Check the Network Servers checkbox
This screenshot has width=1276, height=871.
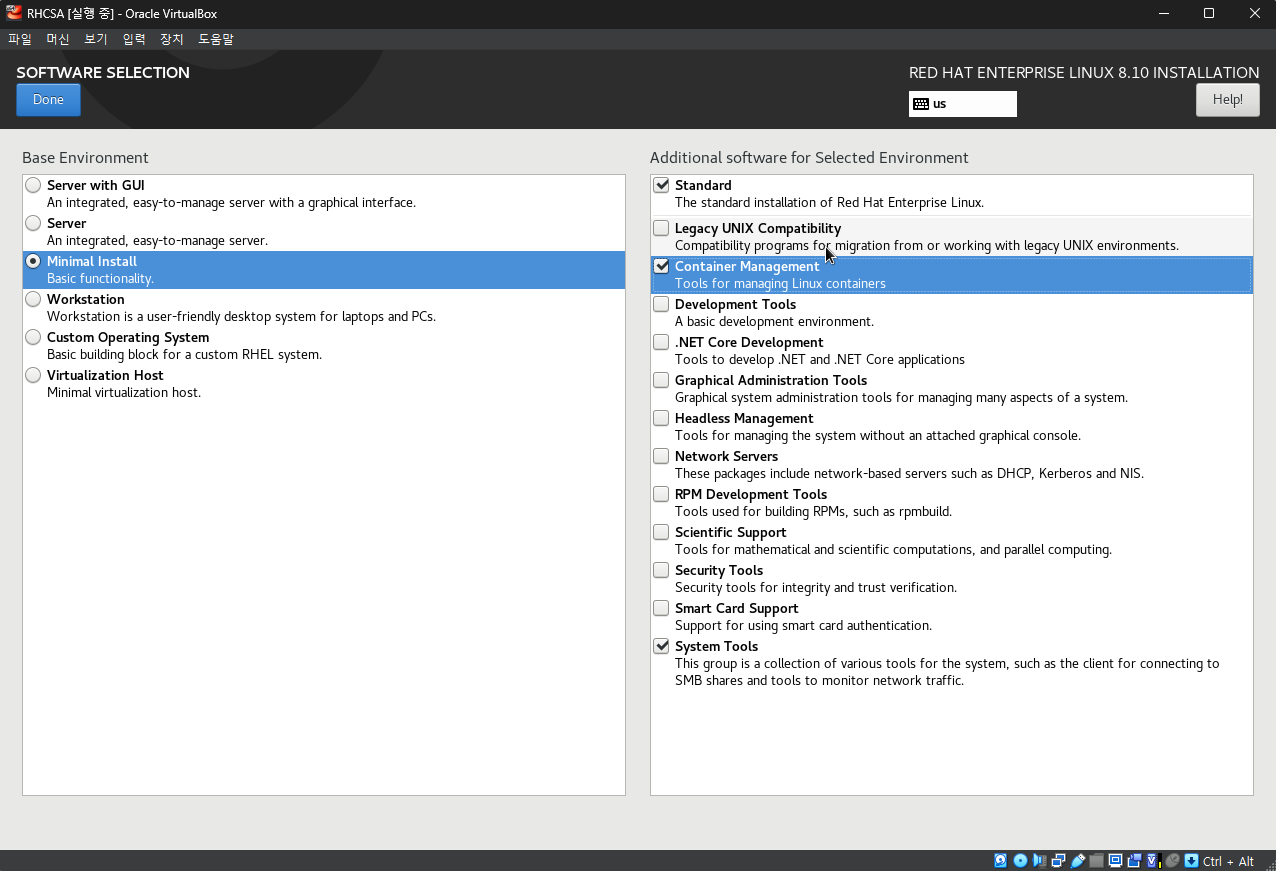pyautogui.click(x=661, y=456)
